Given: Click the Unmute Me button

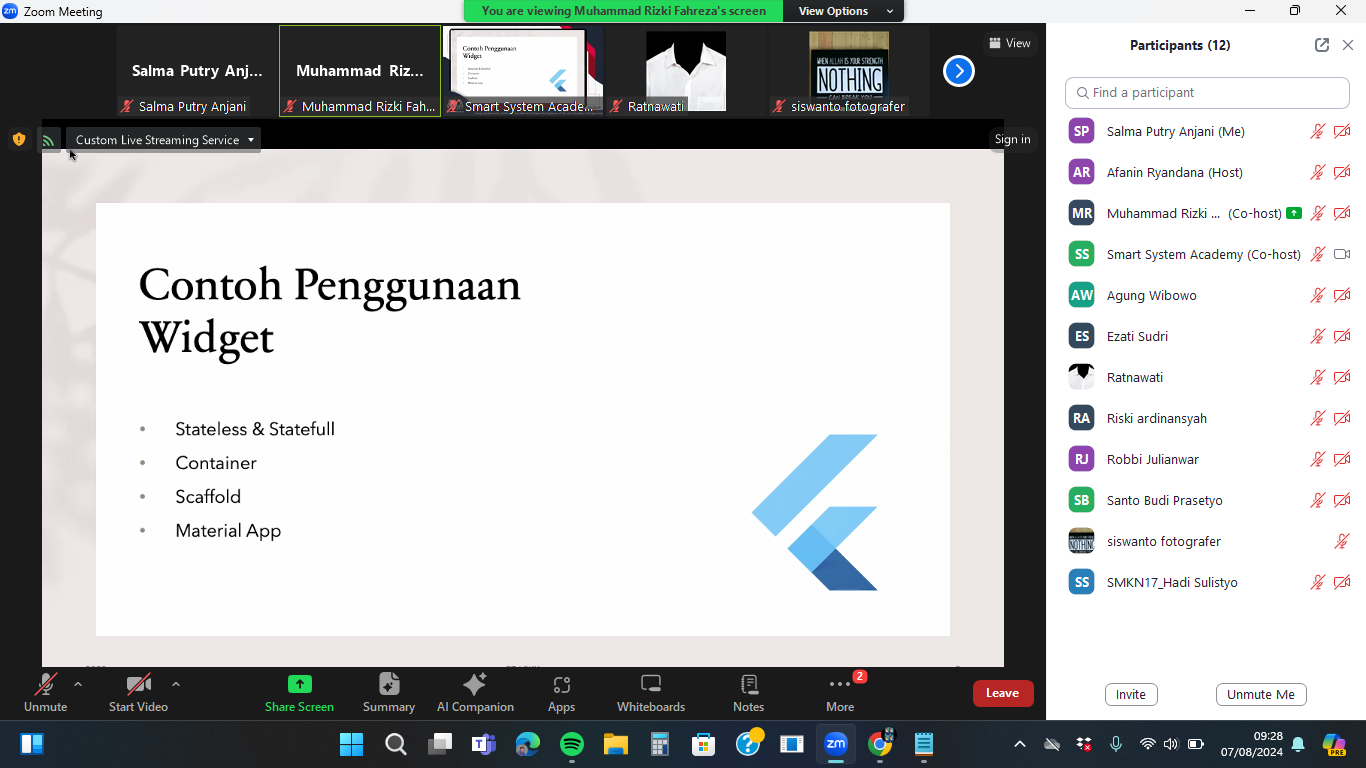Looking at the screenshot, I should [1260, 694].
